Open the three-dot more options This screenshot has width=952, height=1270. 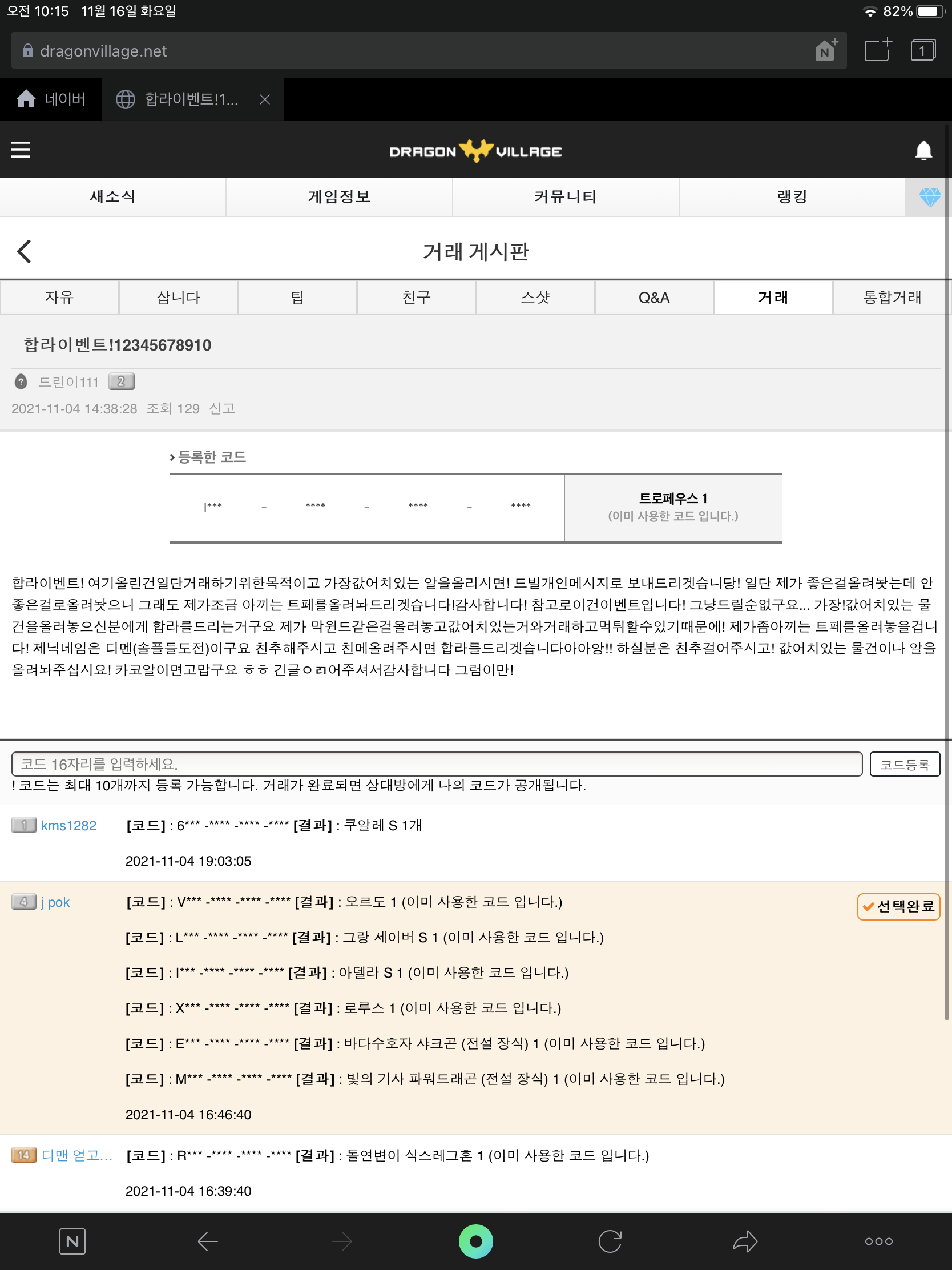click(x=878, y=1241)
